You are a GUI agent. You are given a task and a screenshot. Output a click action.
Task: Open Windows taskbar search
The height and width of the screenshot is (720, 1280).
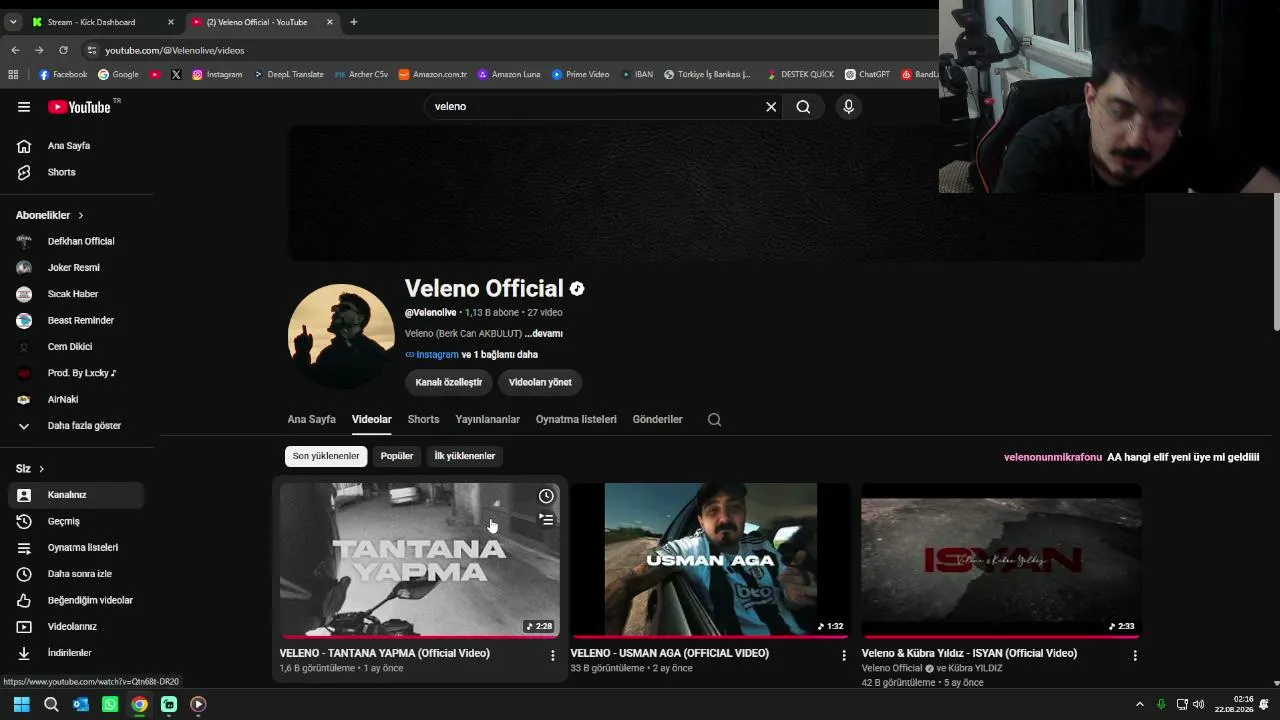51,704
